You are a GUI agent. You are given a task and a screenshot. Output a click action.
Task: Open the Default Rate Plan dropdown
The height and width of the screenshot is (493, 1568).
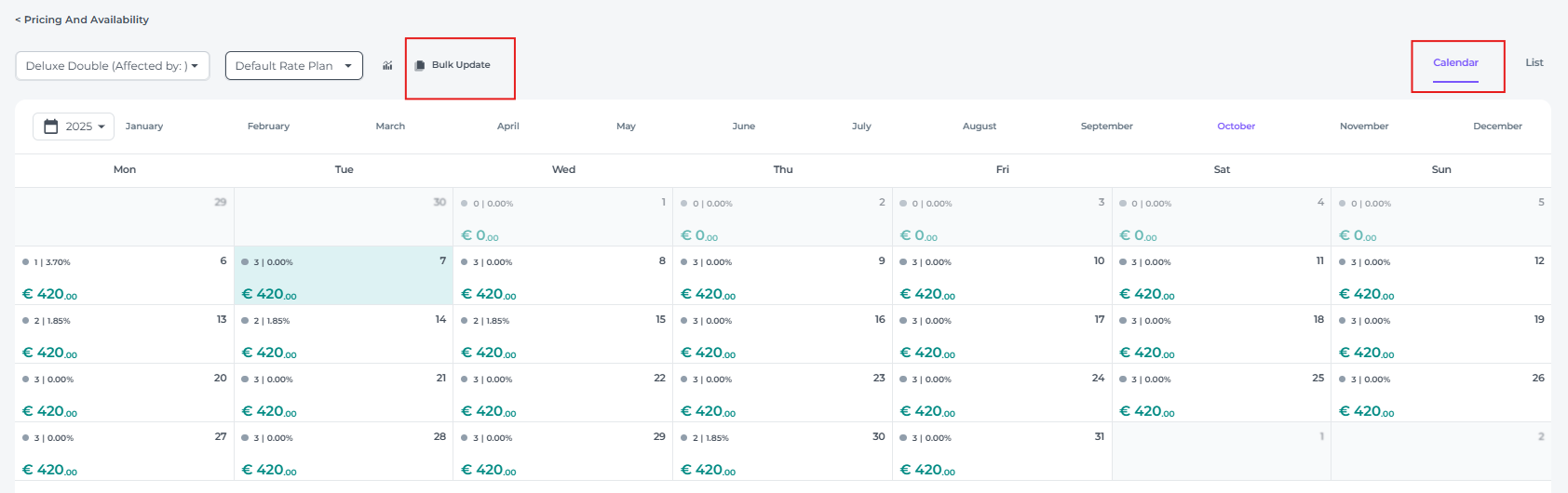[x=293, y=66]
